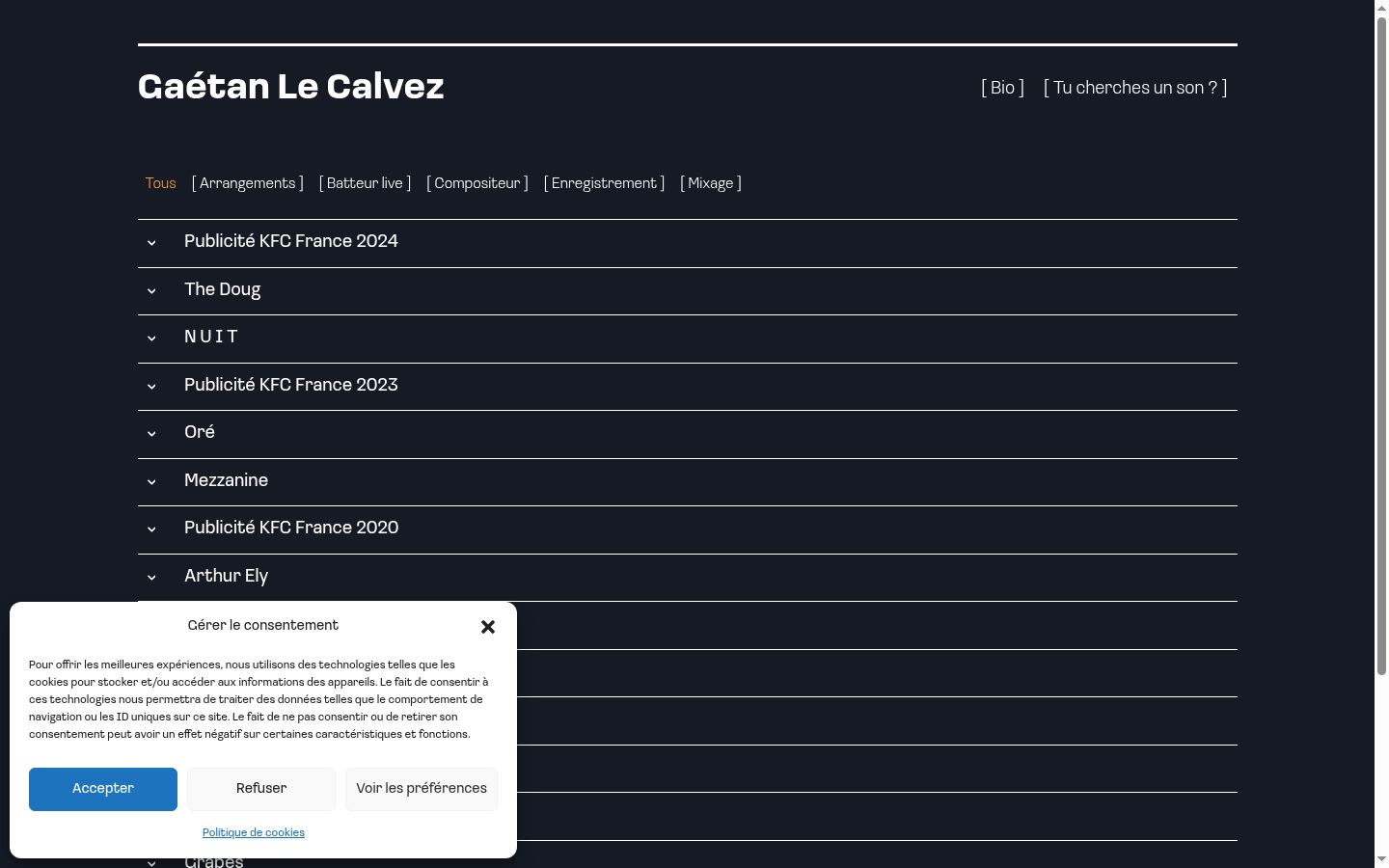Expand the Mezzanine row chevron
The image size is (1389, 868).
tap(151, 482)
